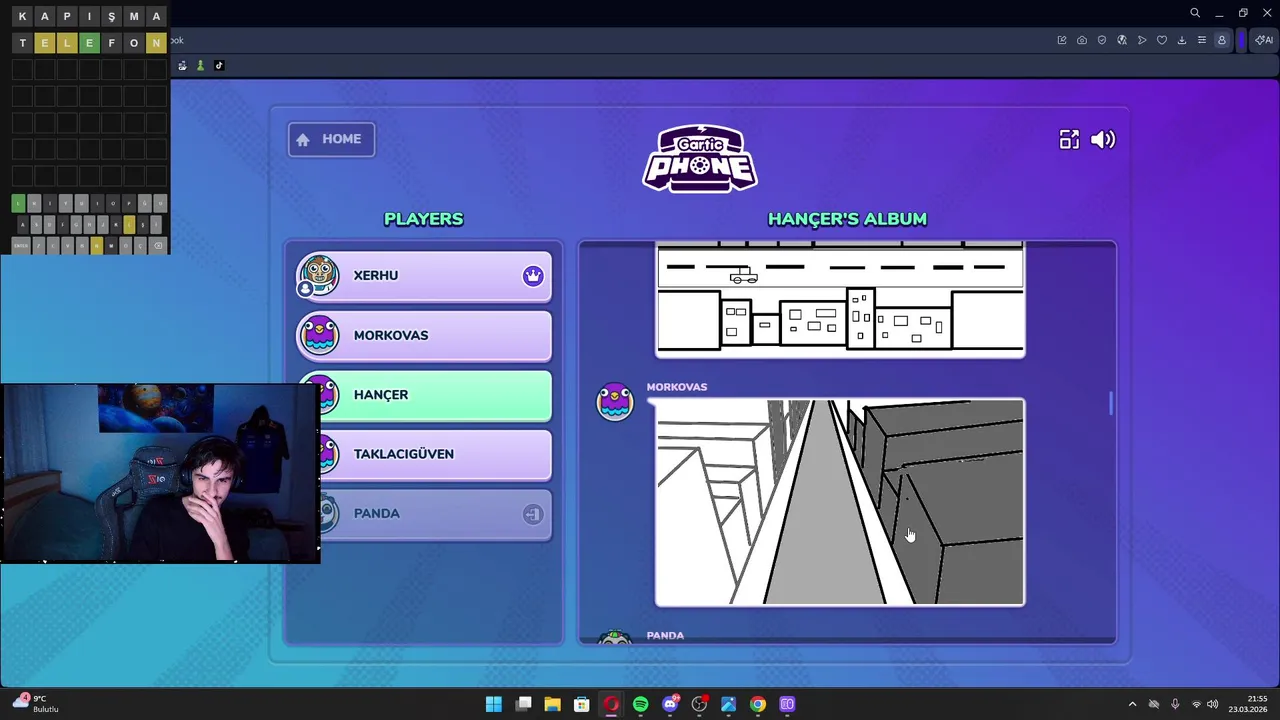
Task: Open Task View from the taskbar
Action: tap(523, 704)
